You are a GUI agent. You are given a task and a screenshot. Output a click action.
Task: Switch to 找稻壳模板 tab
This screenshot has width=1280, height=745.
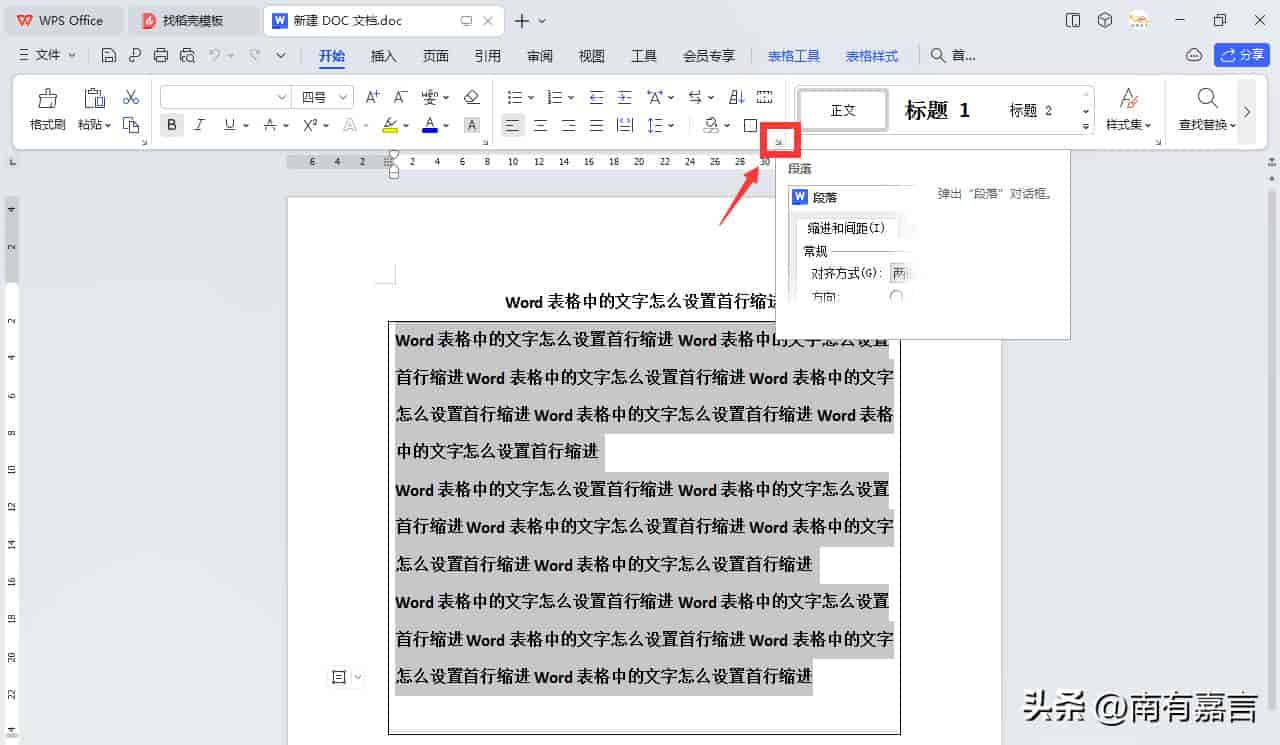click(x=194, y=20)
